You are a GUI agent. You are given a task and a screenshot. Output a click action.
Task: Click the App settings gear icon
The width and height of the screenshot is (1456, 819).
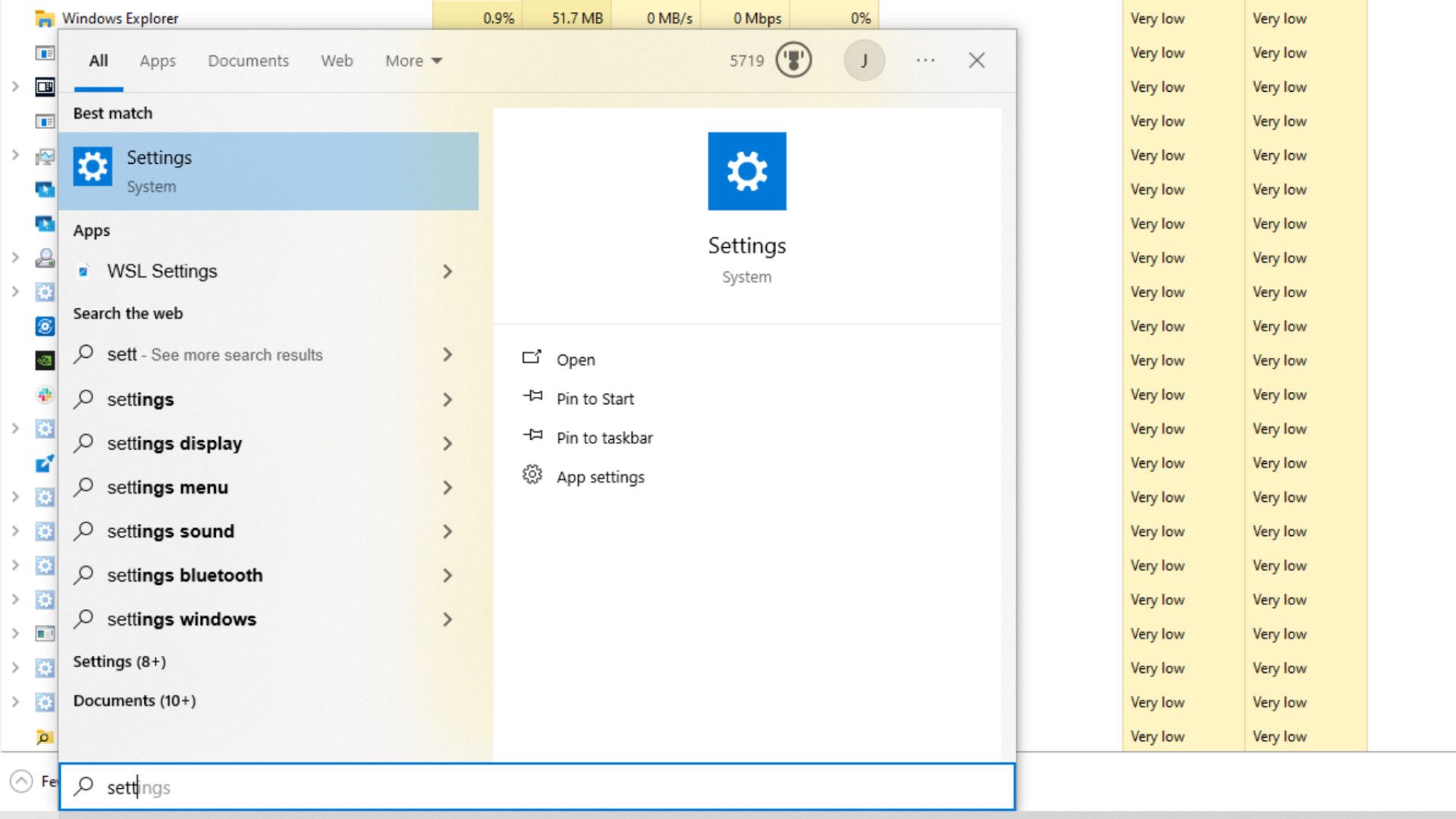[532, 475]
